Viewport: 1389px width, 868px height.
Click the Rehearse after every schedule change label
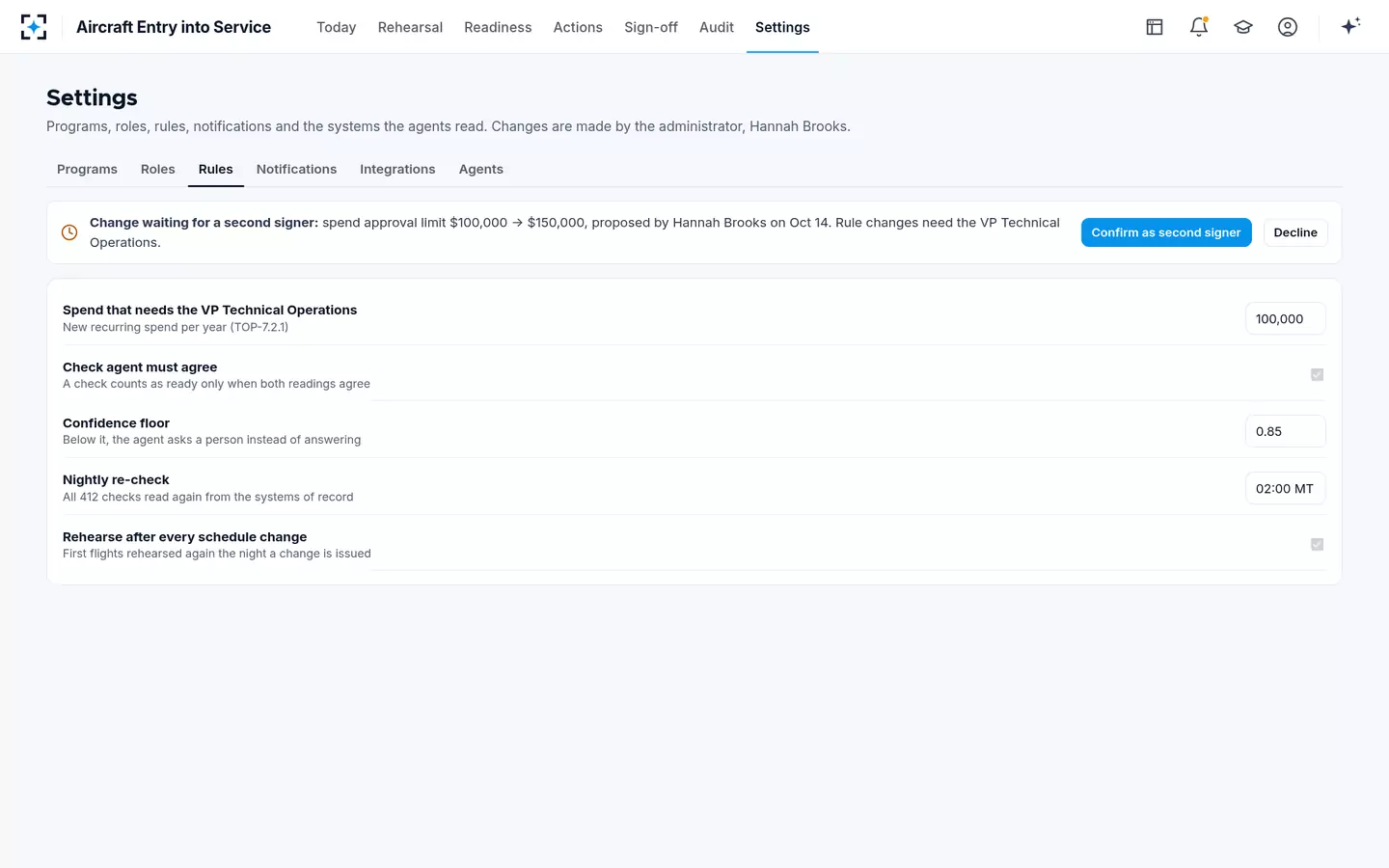tap(184, 536)
